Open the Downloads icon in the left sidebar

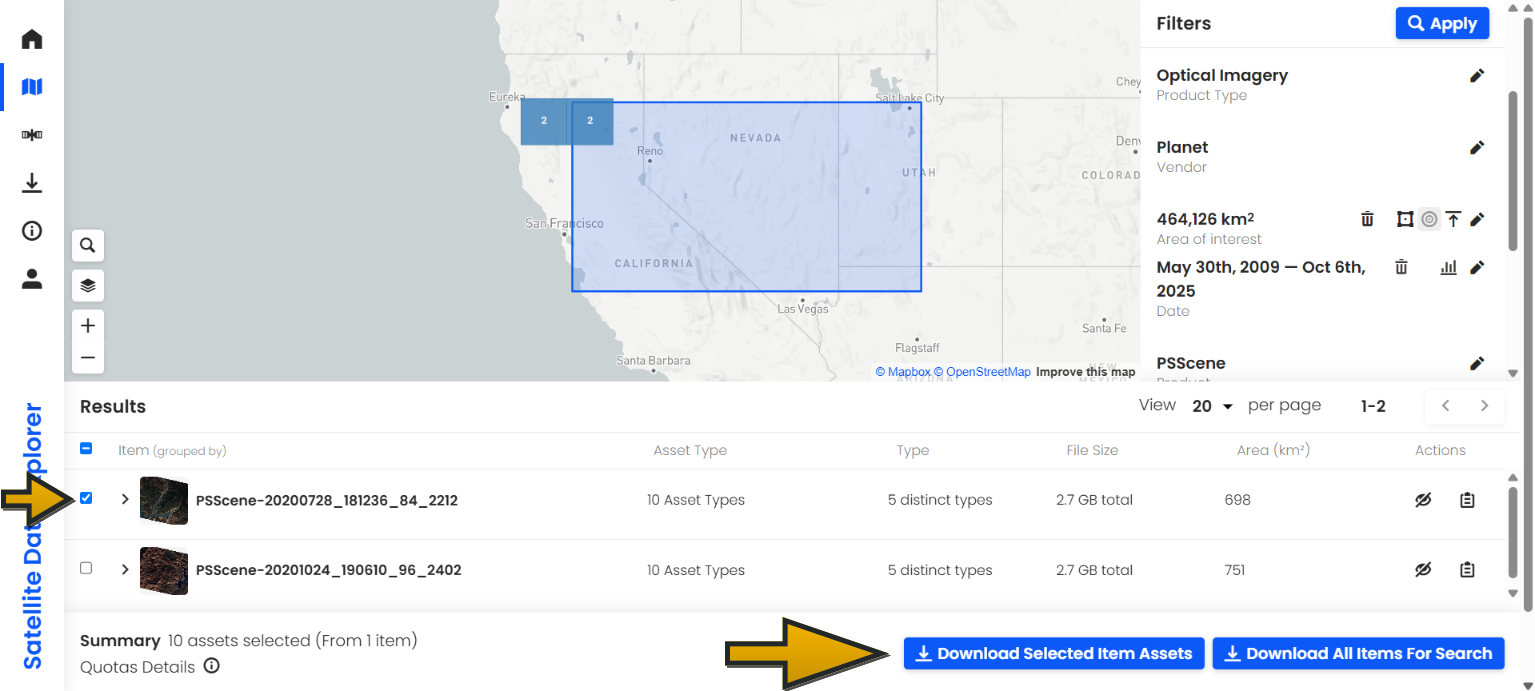[31, 183]
